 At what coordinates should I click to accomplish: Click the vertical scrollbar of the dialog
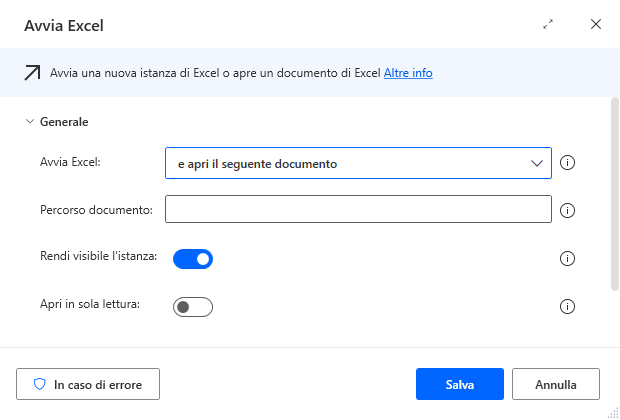(x=614, y=194)
